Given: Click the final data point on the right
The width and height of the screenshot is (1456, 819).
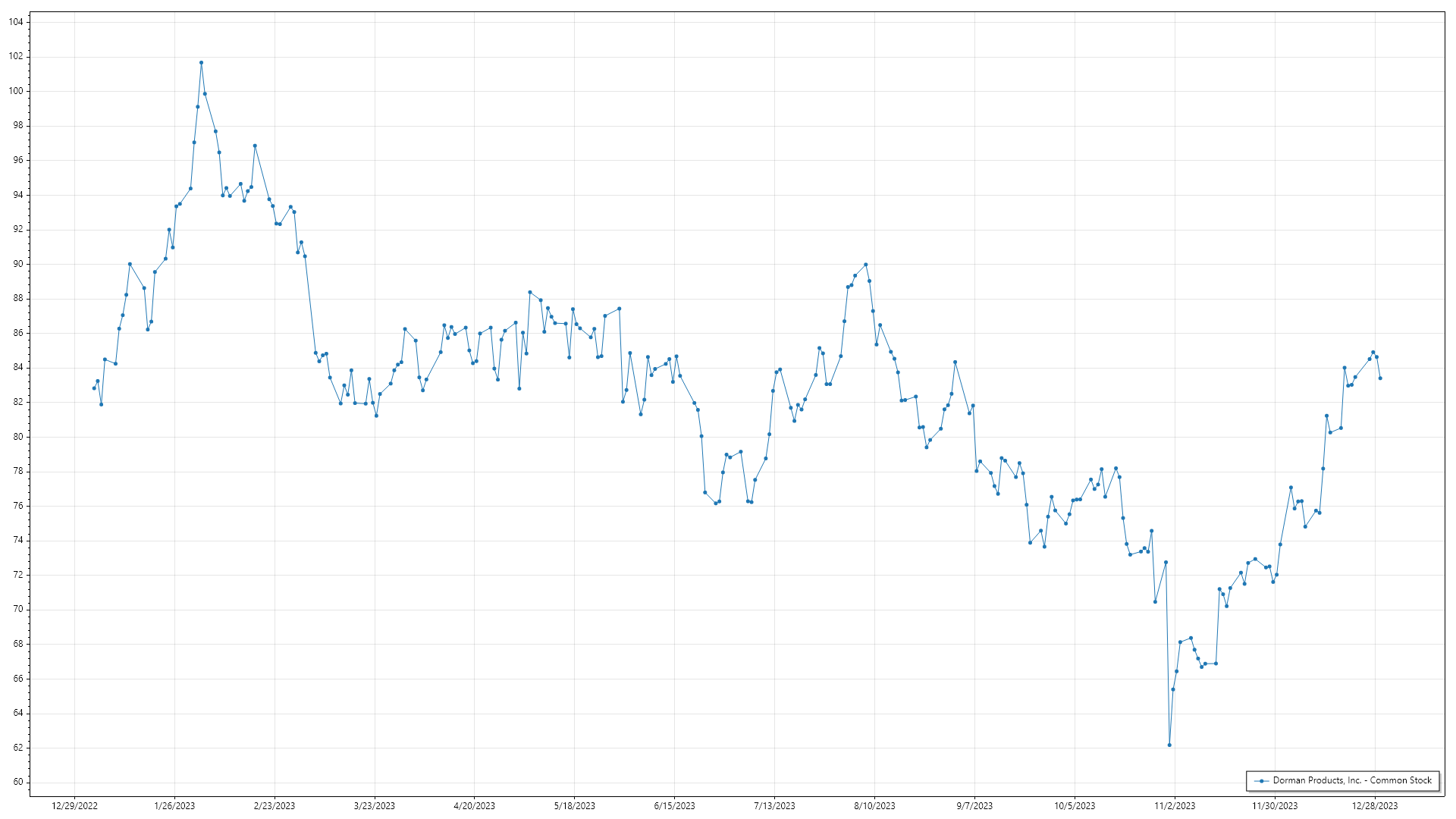Looking at the screenshot, I should coord(1380,378).
